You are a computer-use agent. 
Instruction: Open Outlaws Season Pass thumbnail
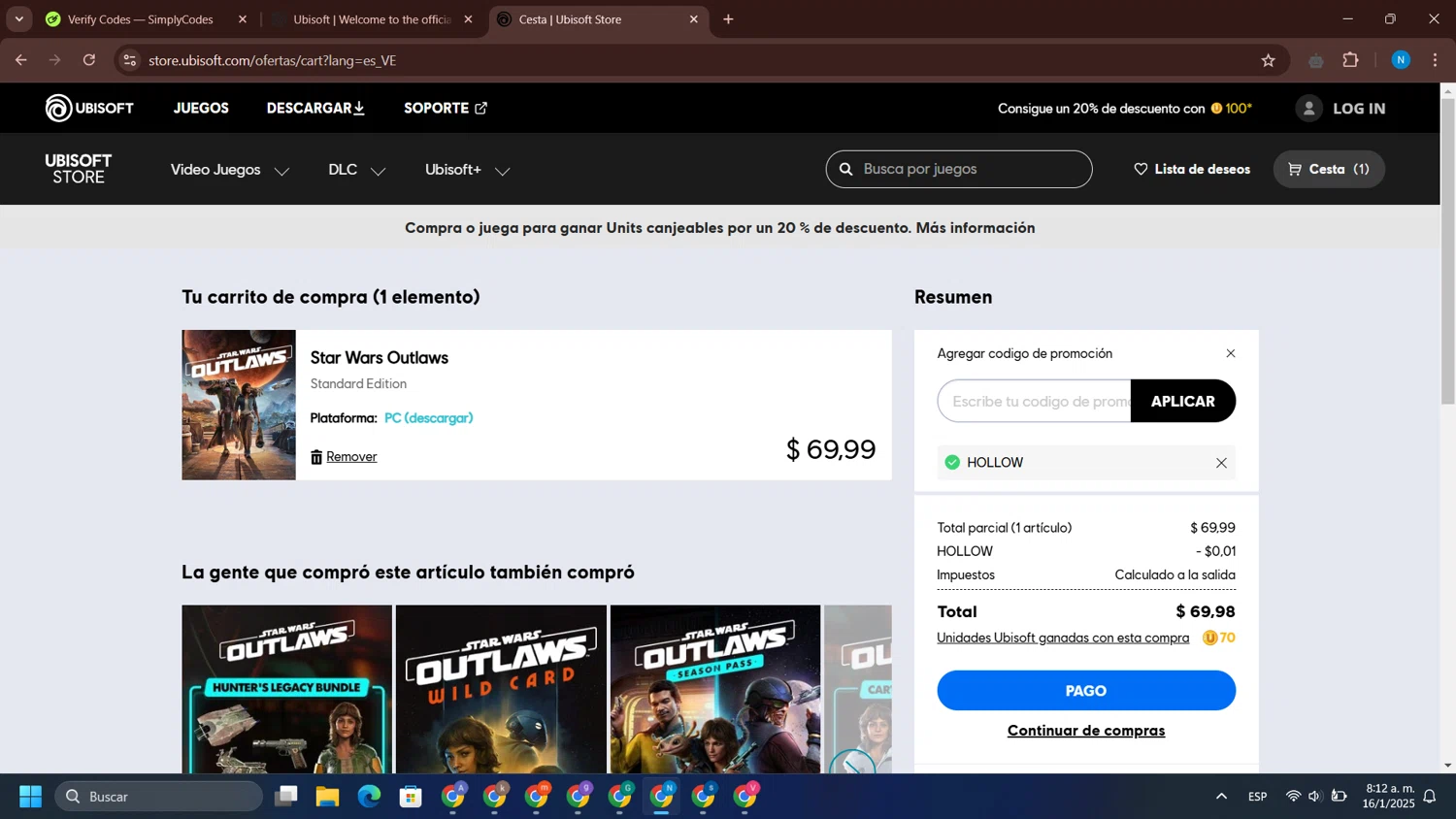pos(715,689)
